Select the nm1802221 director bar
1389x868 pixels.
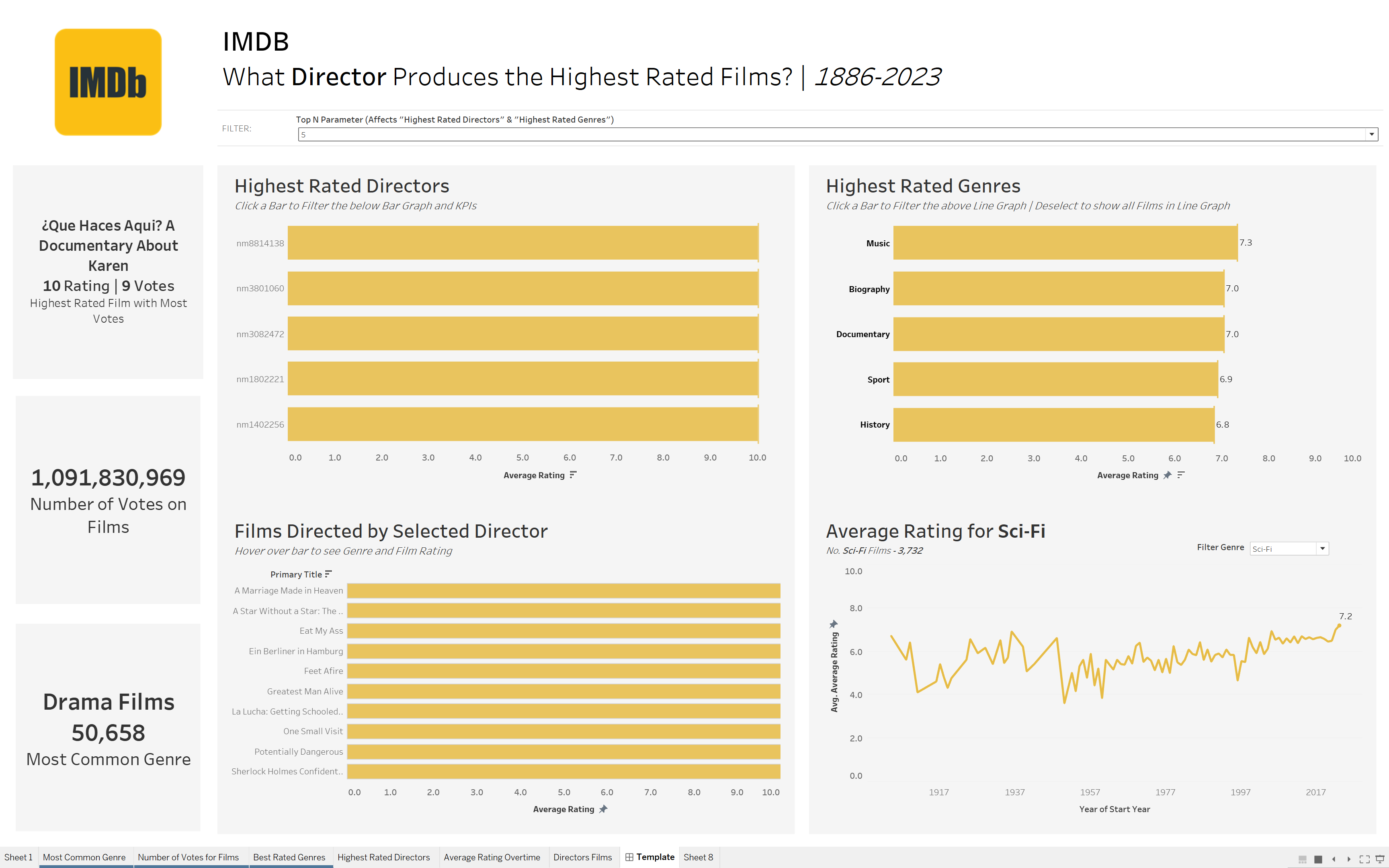tap(523, 379)
